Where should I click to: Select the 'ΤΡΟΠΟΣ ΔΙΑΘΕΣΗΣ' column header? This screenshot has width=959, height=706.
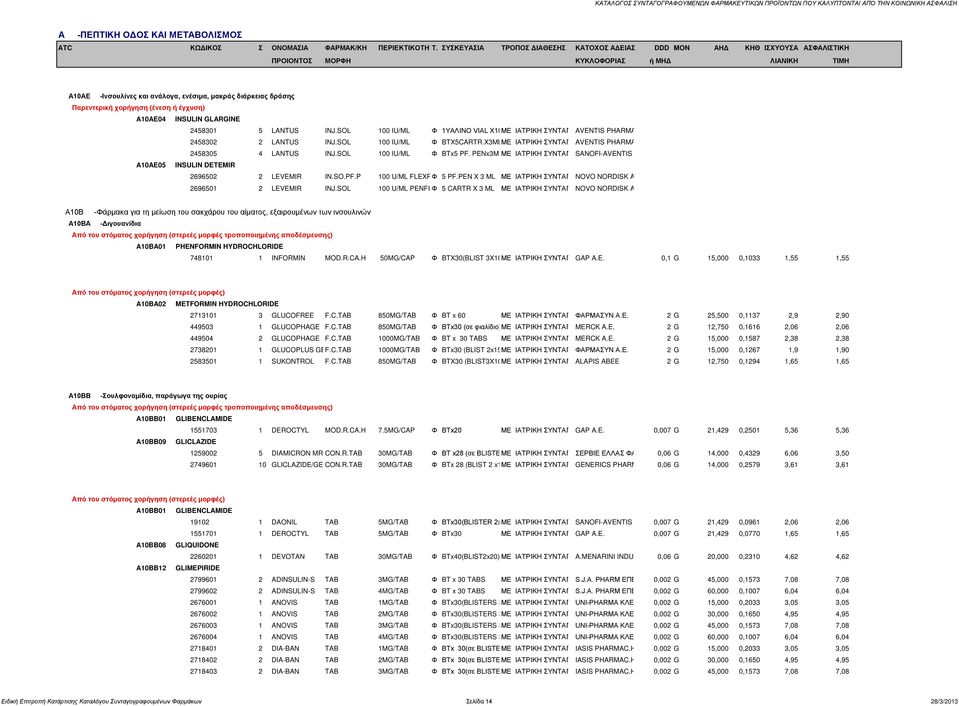click(x=533, y=48)
